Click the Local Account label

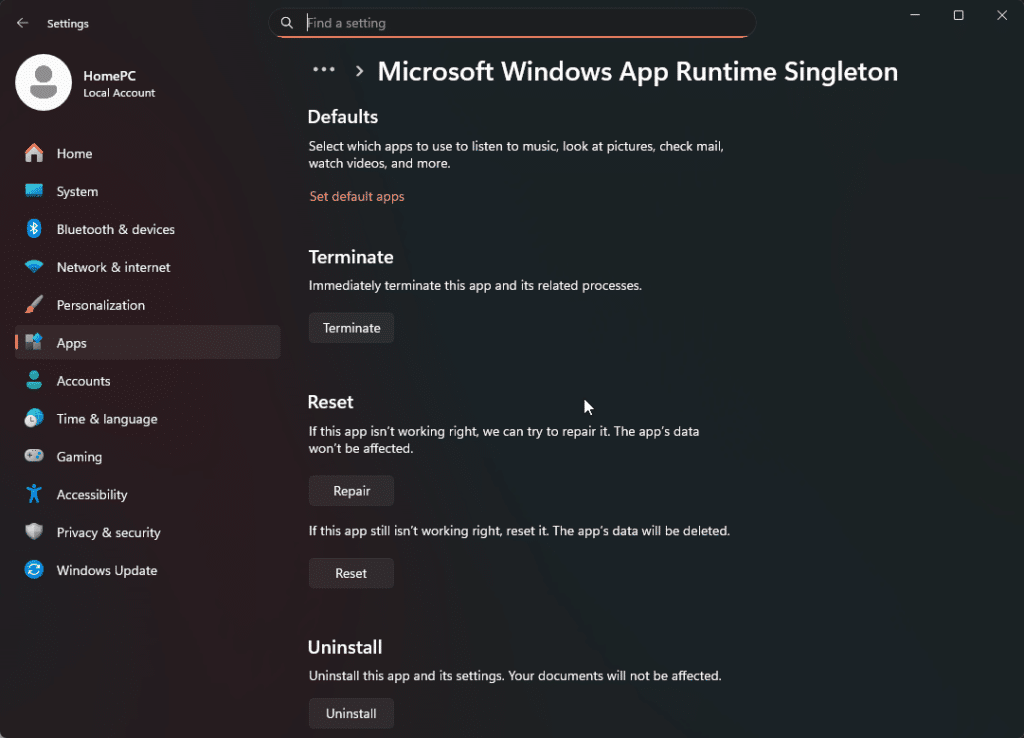coord(119,93)
